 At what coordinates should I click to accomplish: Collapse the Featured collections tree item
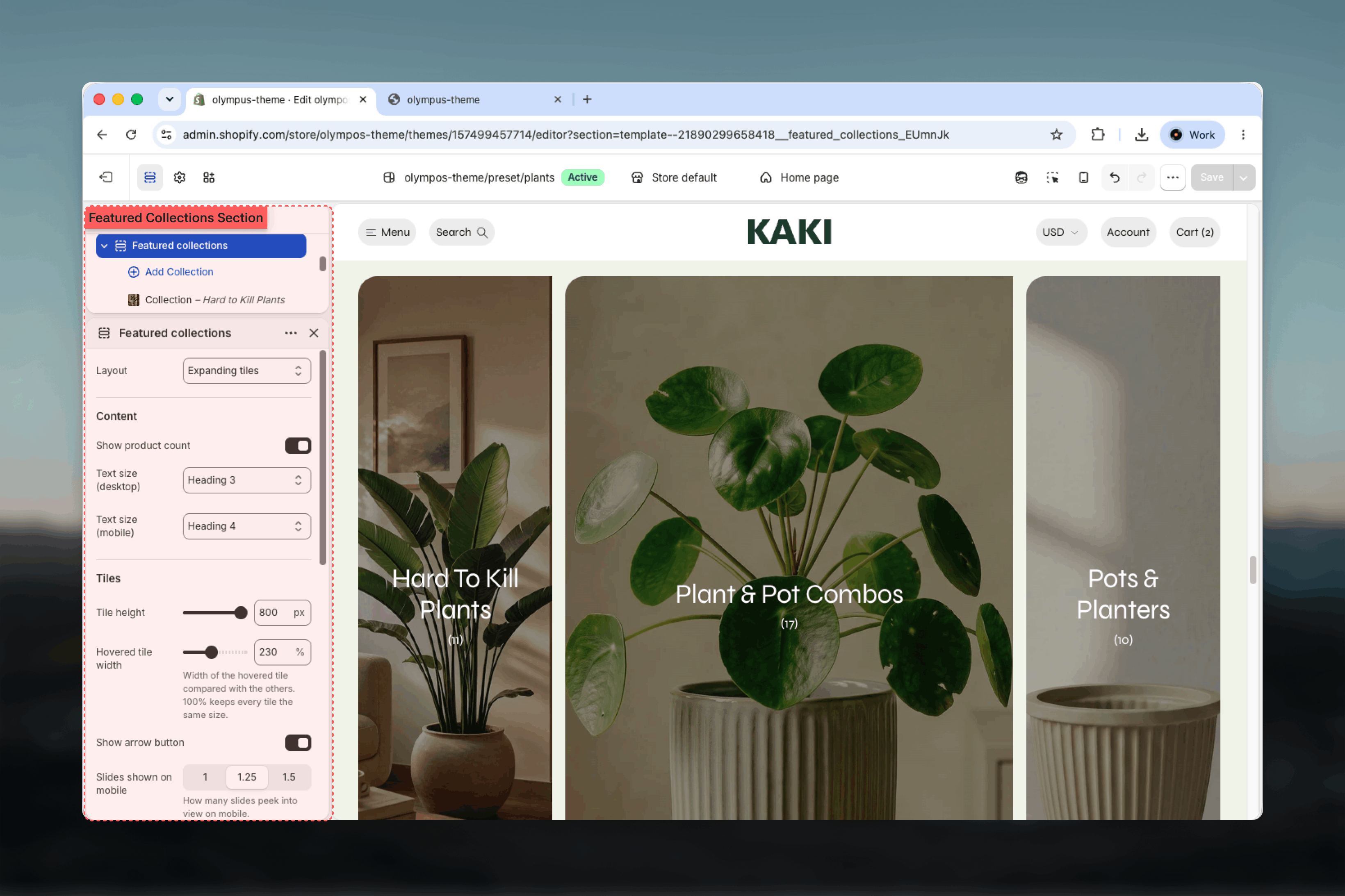coord(104,246)
